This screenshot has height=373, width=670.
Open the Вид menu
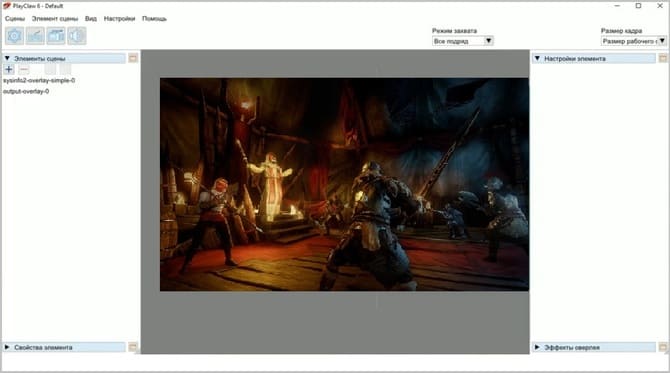coord(91,18)
